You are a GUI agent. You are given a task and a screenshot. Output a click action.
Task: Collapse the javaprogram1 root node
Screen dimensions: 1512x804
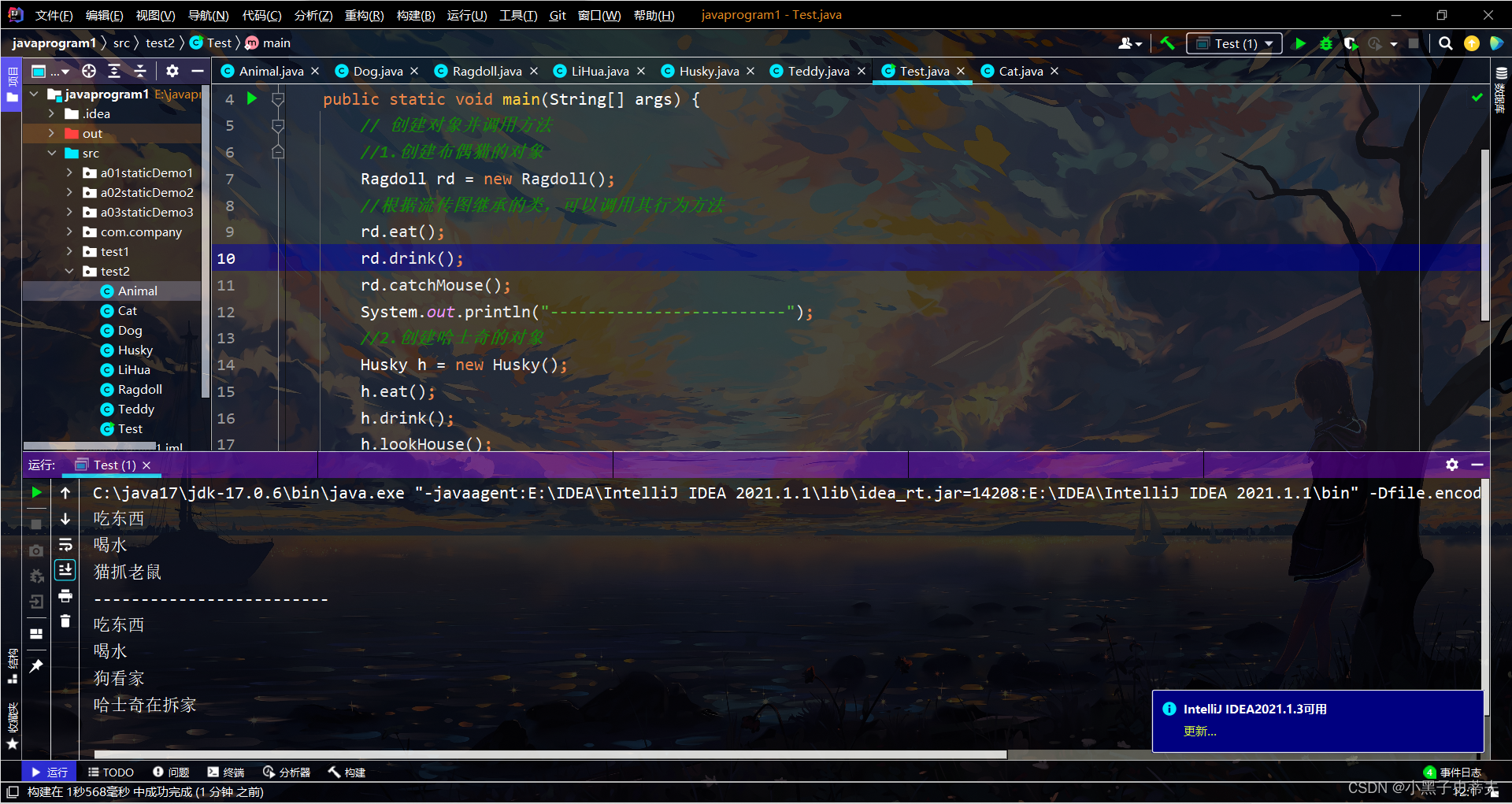tap(34, 94)
